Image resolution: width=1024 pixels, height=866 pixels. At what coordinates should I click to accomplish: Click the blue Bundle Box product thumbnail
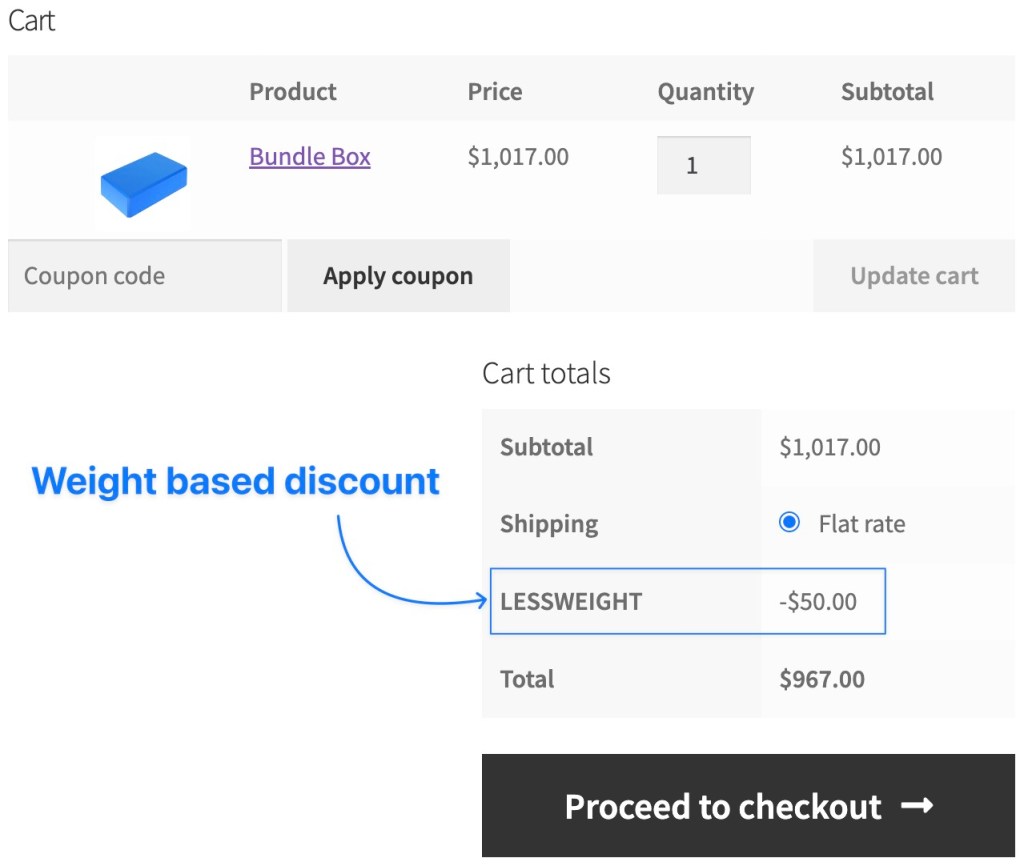pyautogui.click(x=143, y=183)
